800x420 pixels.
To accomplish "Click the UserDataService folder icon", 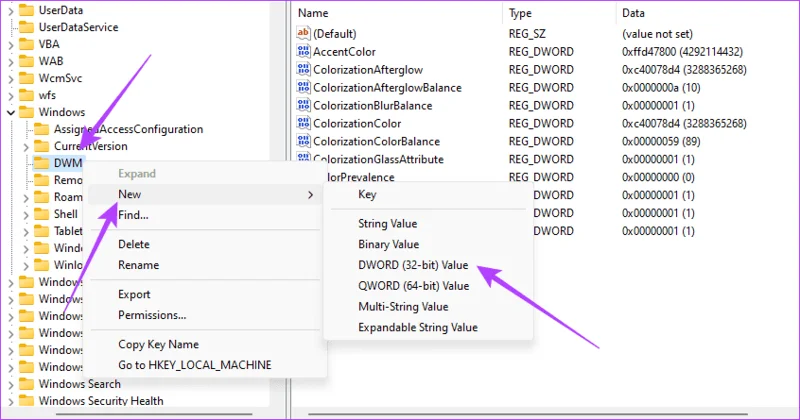I will [26, 27].
